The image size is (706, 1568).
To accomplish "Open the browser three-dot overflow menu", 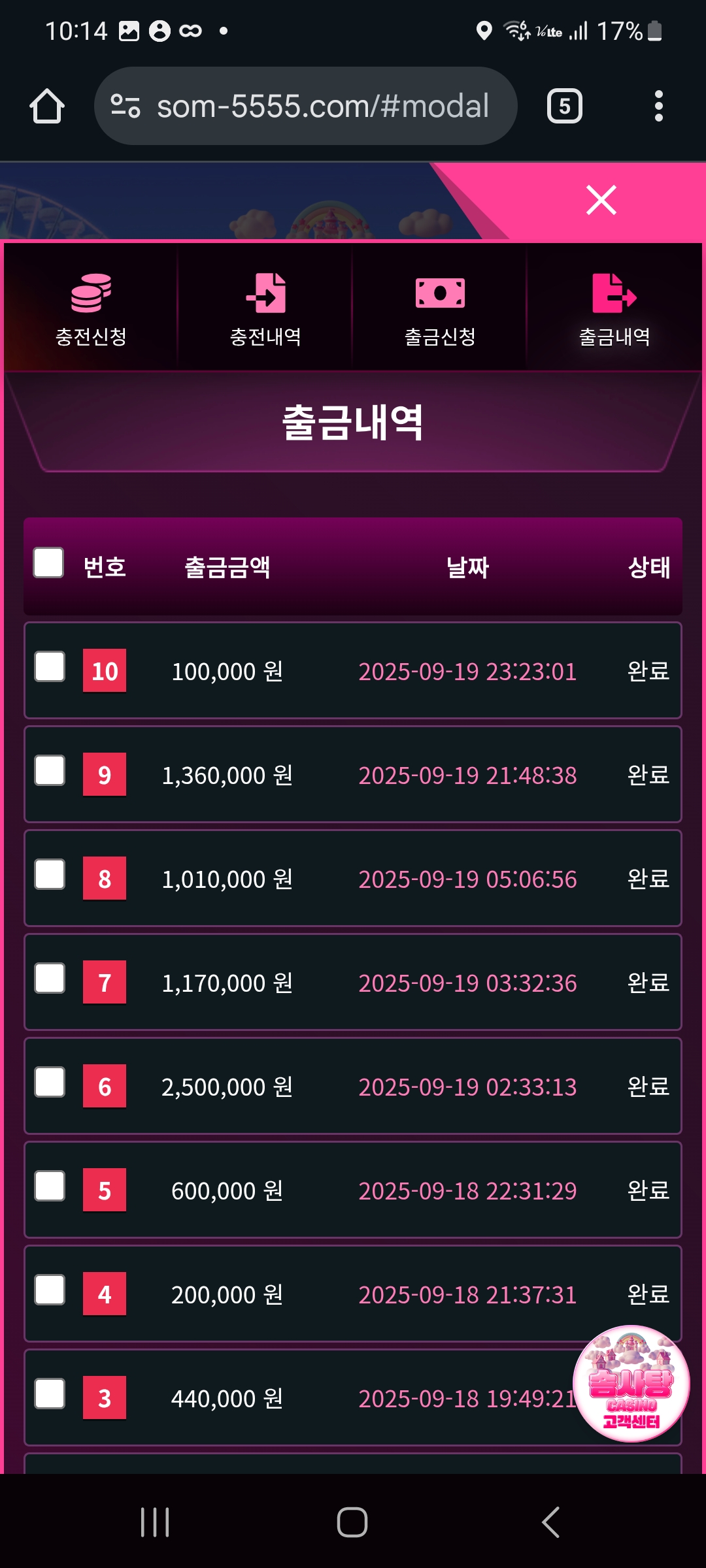I will (x=658, y=106).
